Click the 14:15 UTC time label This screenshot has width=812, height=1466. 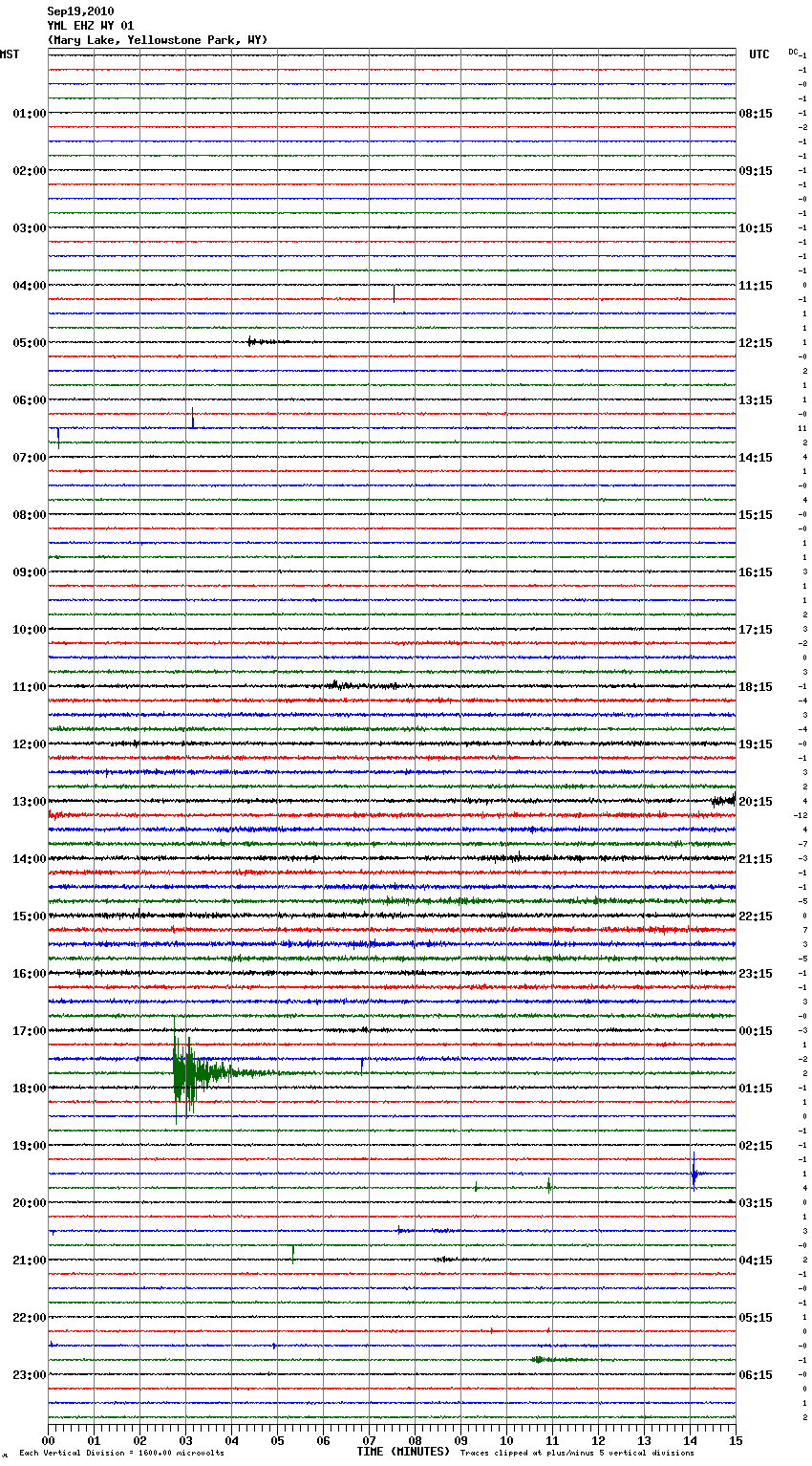click(x=756, y=458)
